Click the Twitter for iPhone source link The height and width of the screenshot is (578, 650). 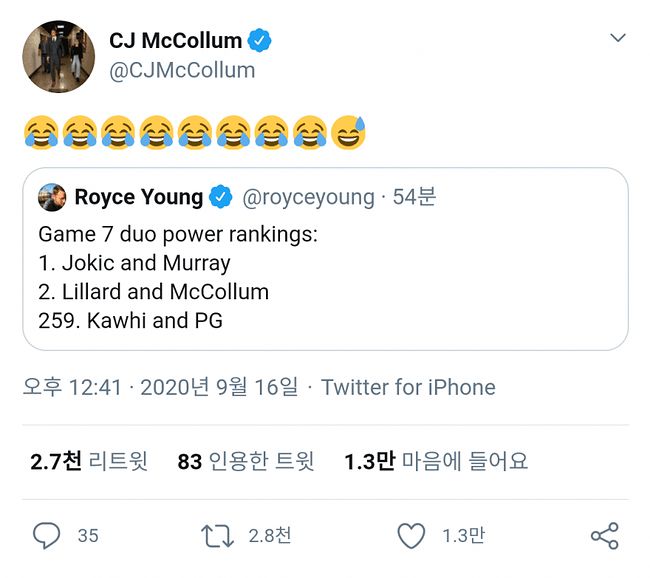click(408, 387)
